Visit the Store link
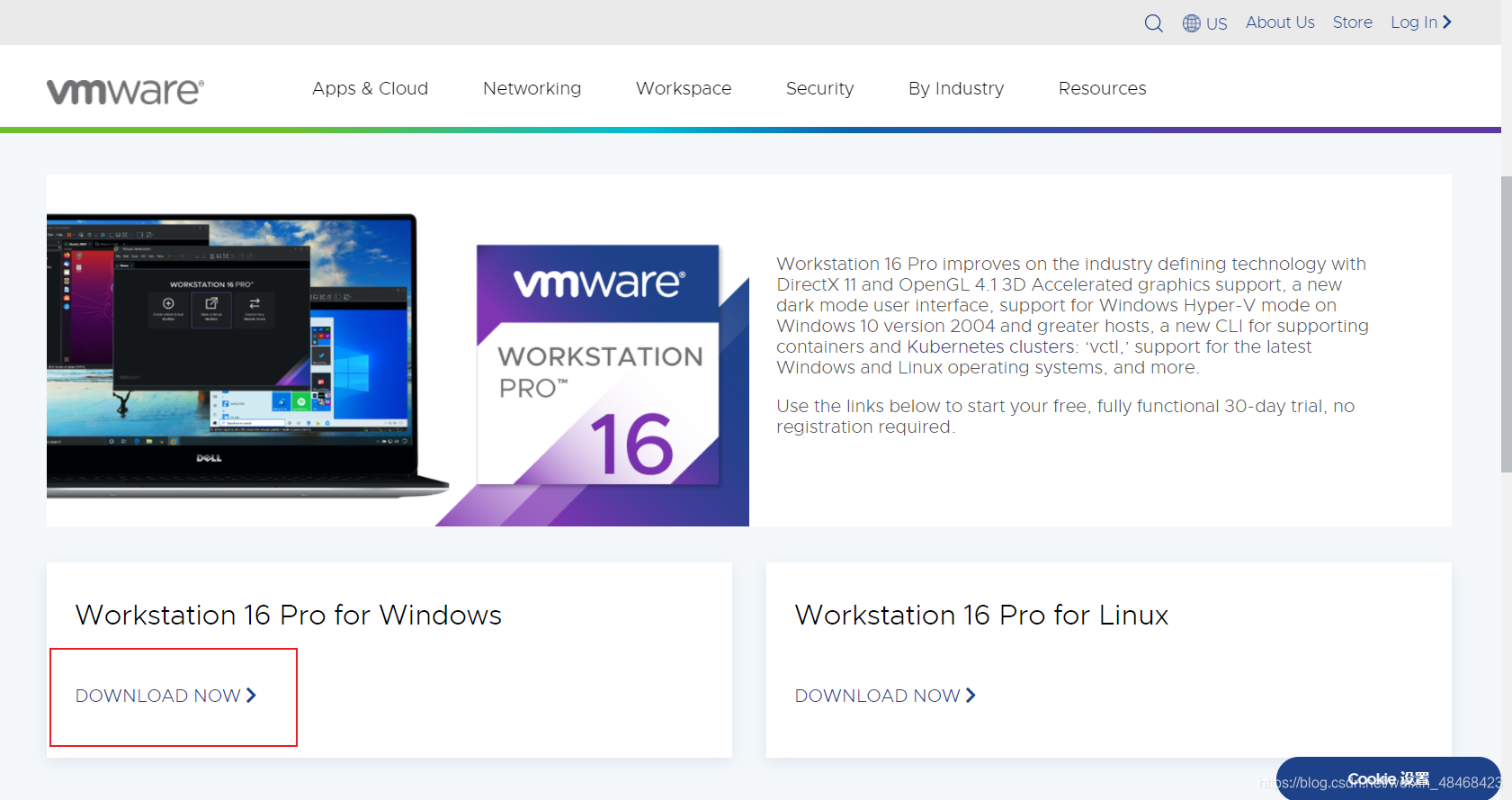Screen dimensions: 1512x800 click(x=1352, y=22)
